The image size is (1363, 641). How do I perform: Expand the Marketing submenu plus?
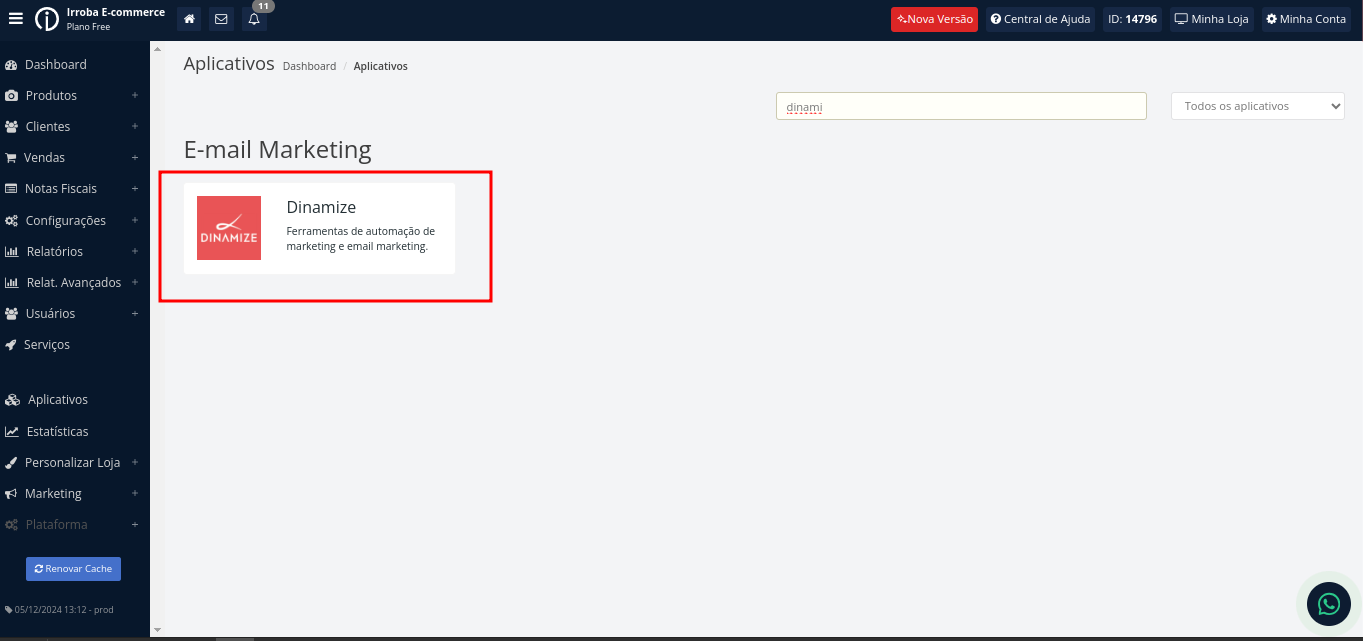tap(135, 494)
